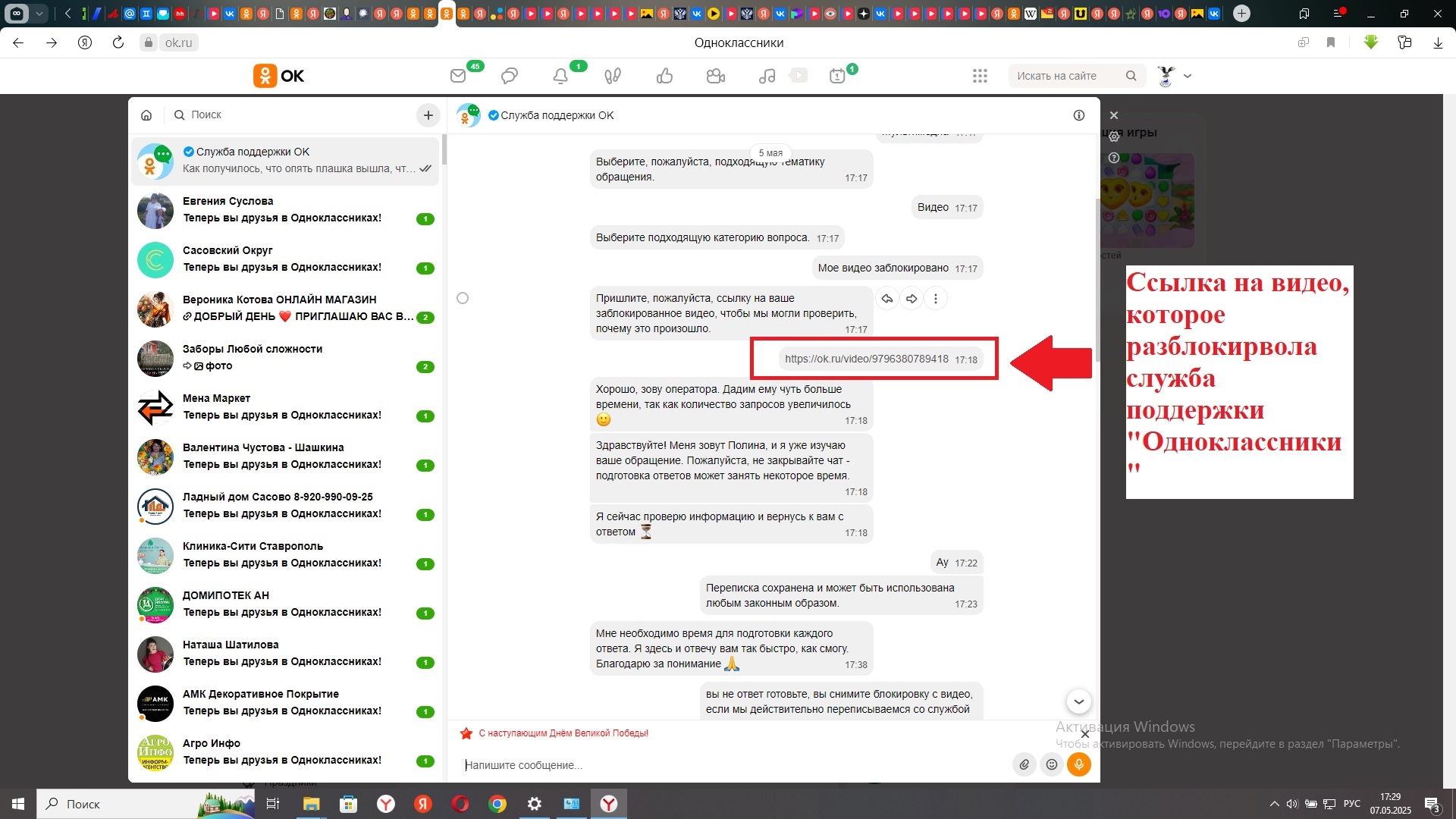This screenshot has height=819, width=1456.
Task: Click the site search magnifier icon
Action: 1131,76
